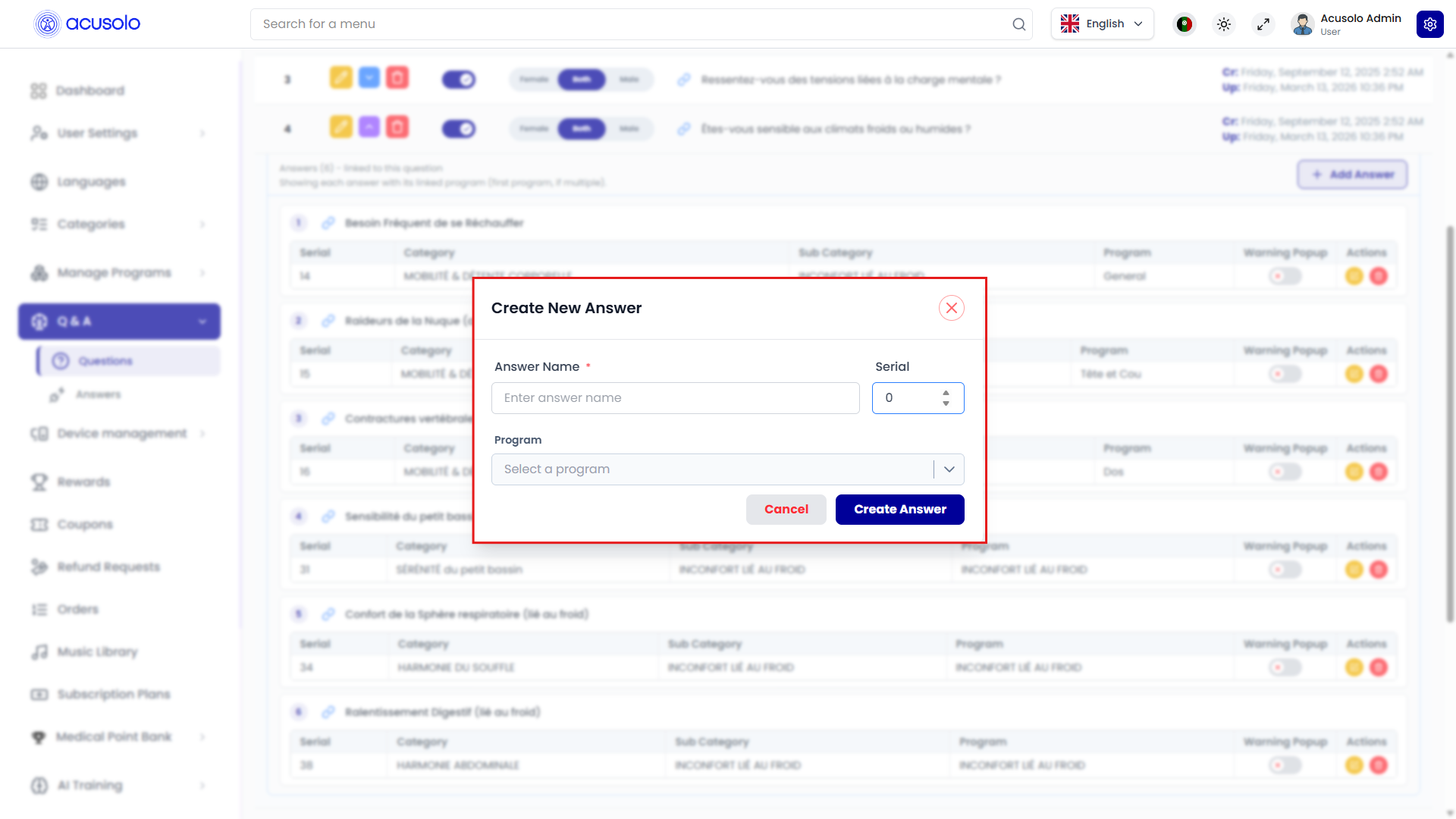Open the English language selector
This screenshot has width=1456, height=819.
pos(1102,24)
